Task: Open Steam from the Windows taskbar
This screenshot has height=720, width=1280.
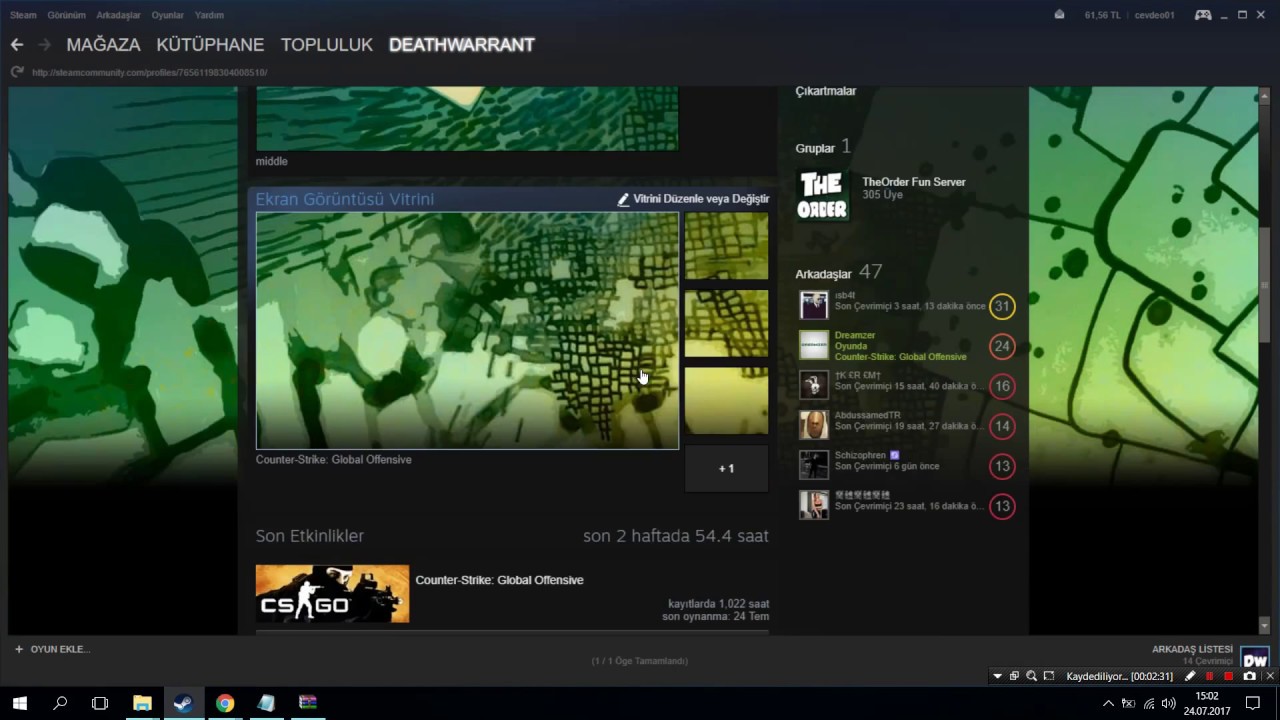Action: tap(183, 703)
